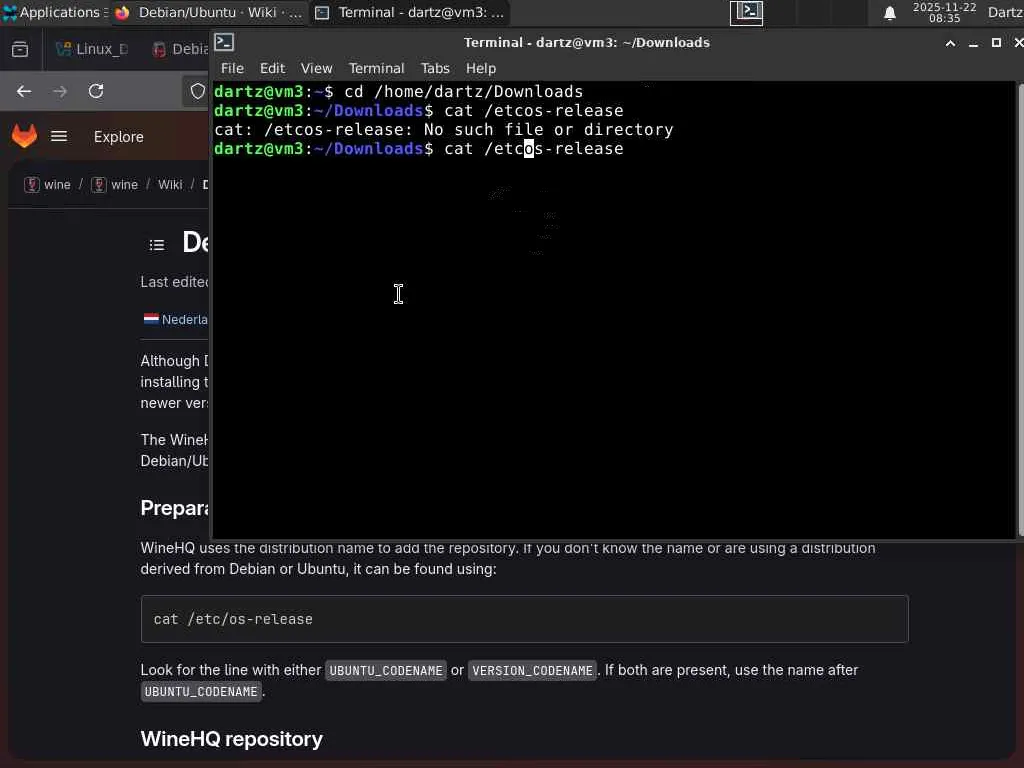
Task: Go back in the browser
Action: coord(24,91)
